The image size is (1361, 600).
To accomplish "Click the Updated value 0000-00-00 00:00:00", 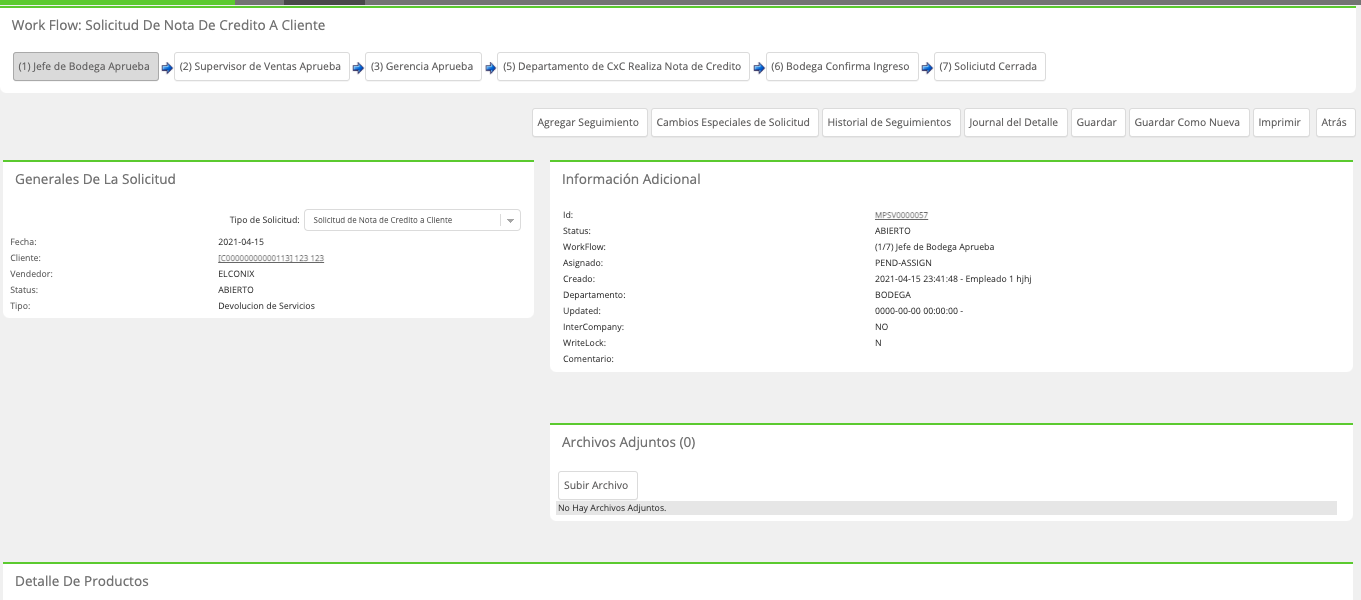I will pyautogui.click(x=919, y=311).
